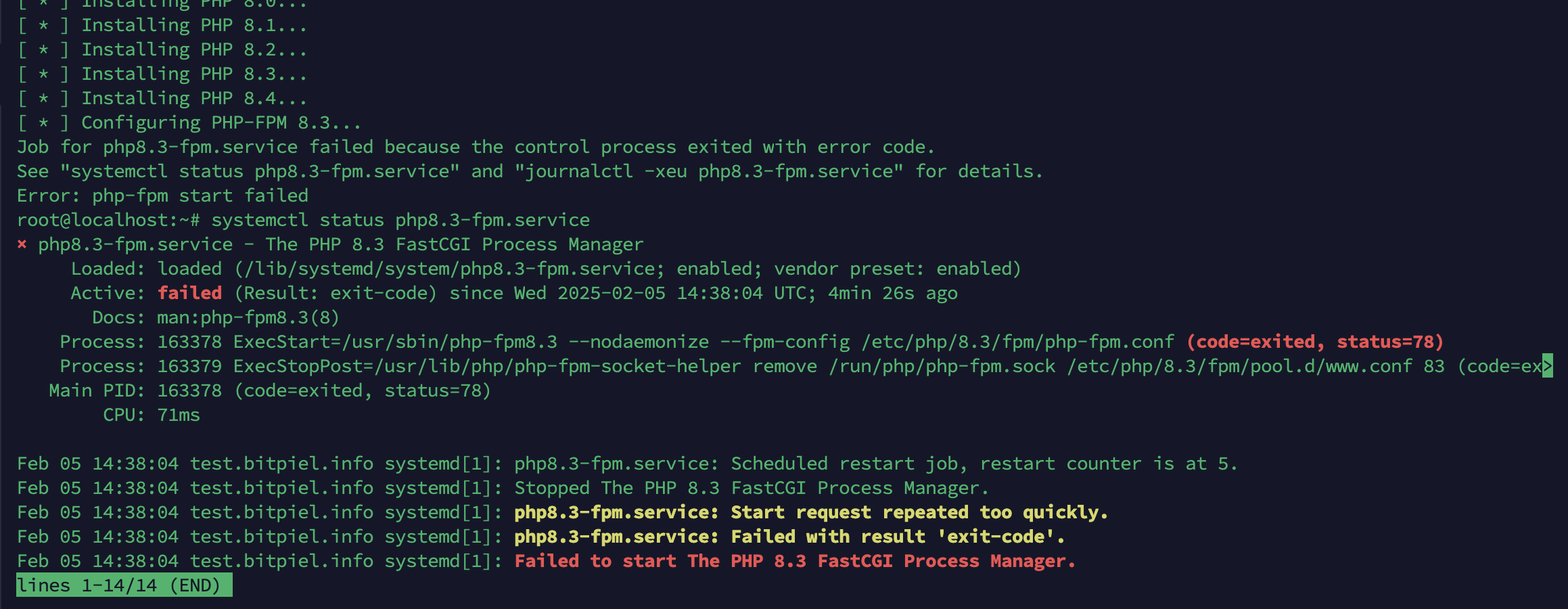Screen dimensions: 1568x609
Task: Click the /etc/php/8.3/fpm/php-fpm.conf path
Action: pyautogui.click(x=1017, y=342)
